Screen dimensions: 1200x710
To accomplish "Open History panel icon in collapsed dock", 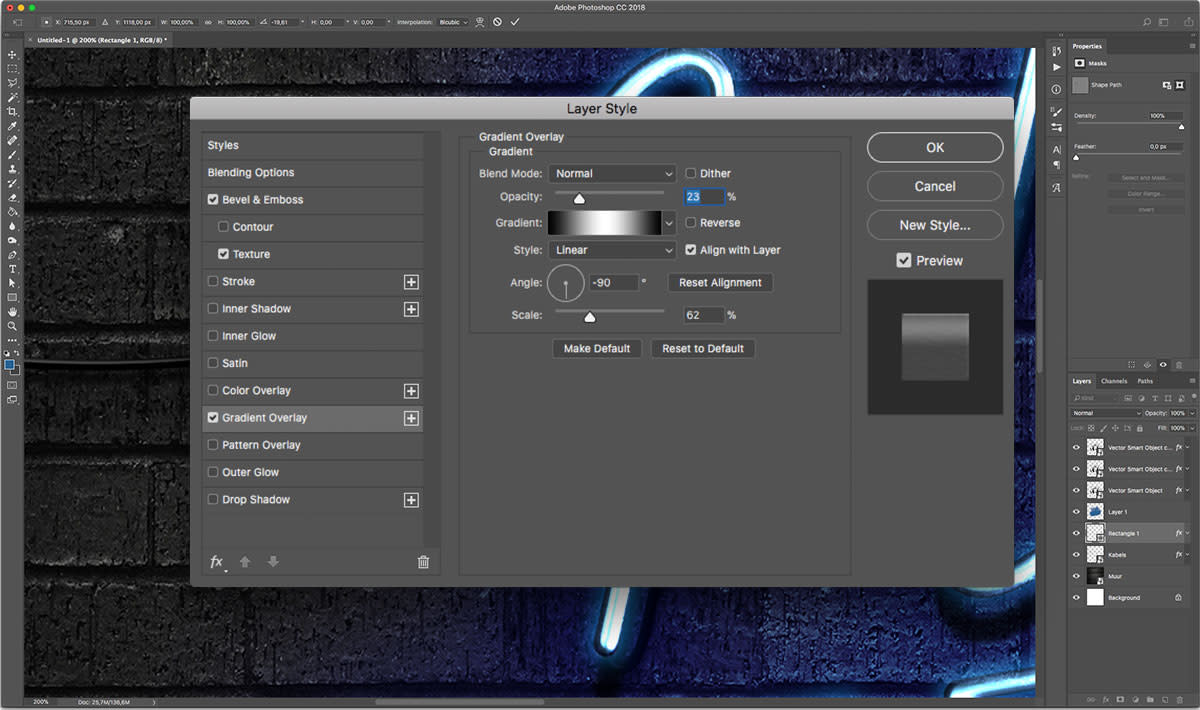I will [x=1056, y=50].
